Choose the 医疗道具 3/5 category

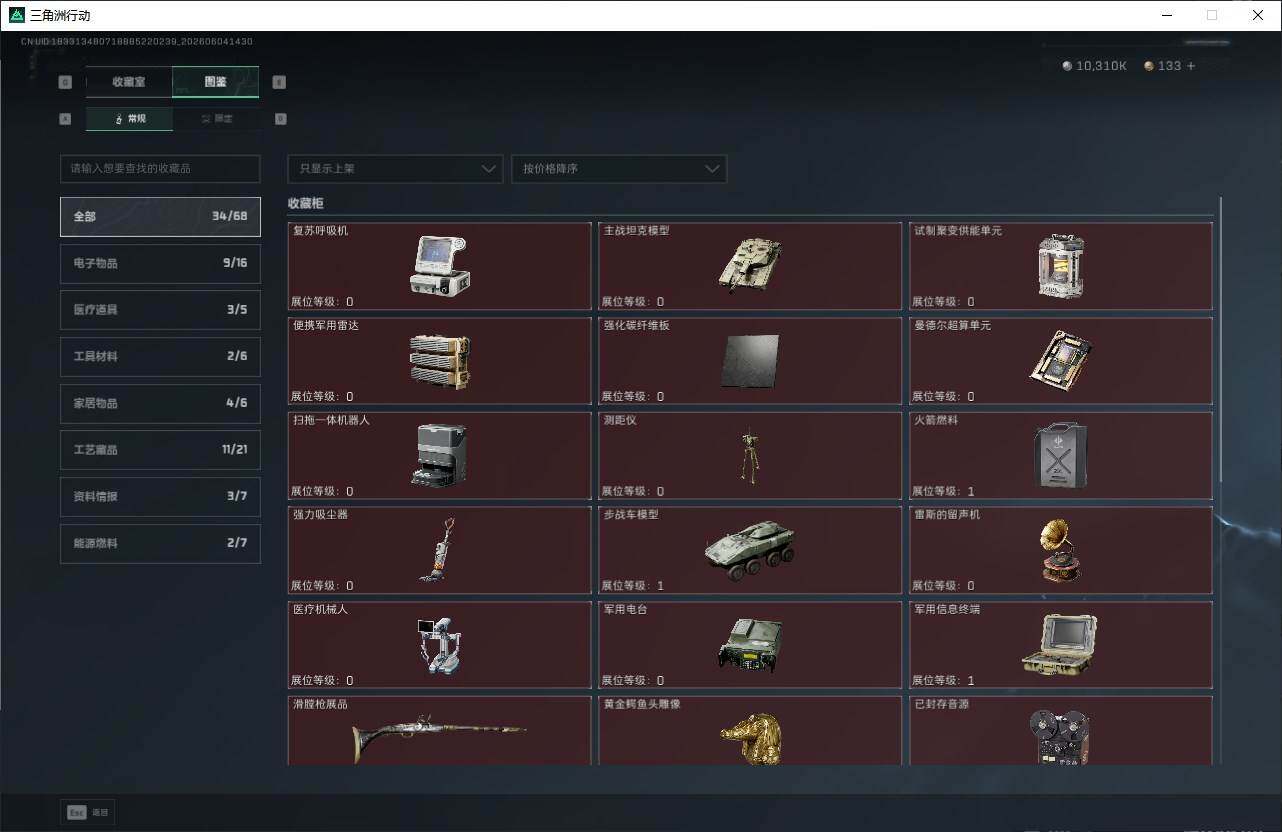(x=160, y=310)
